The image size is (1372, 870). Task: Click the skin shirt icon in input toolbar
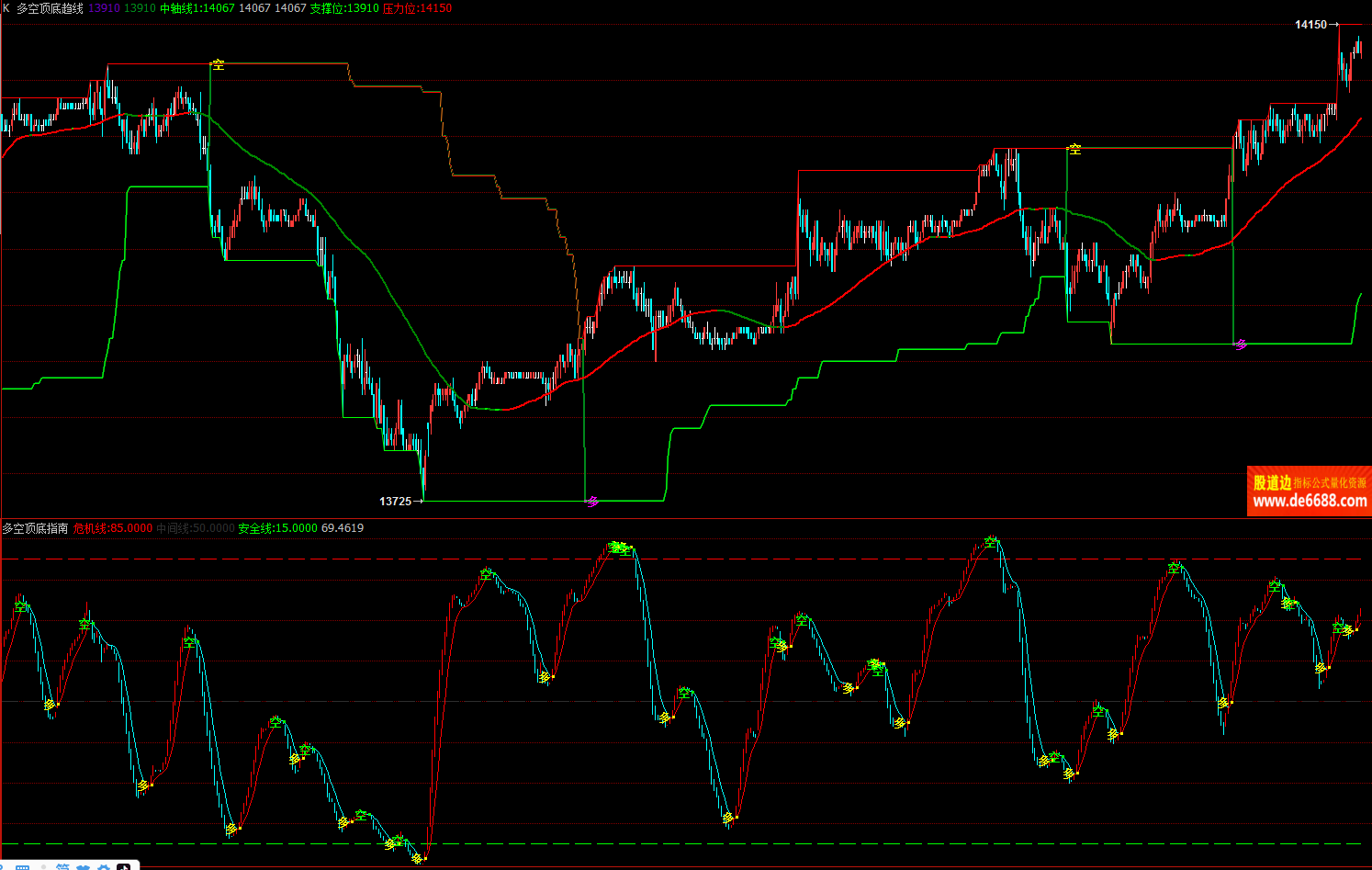point(84,866)
